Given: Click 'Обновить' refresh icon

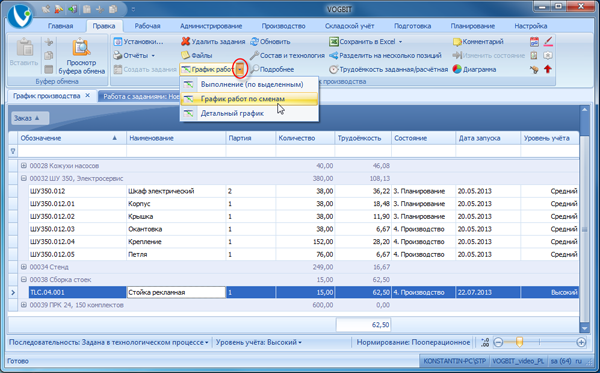Looking at the screenshot, I should [x=254, y=41].
